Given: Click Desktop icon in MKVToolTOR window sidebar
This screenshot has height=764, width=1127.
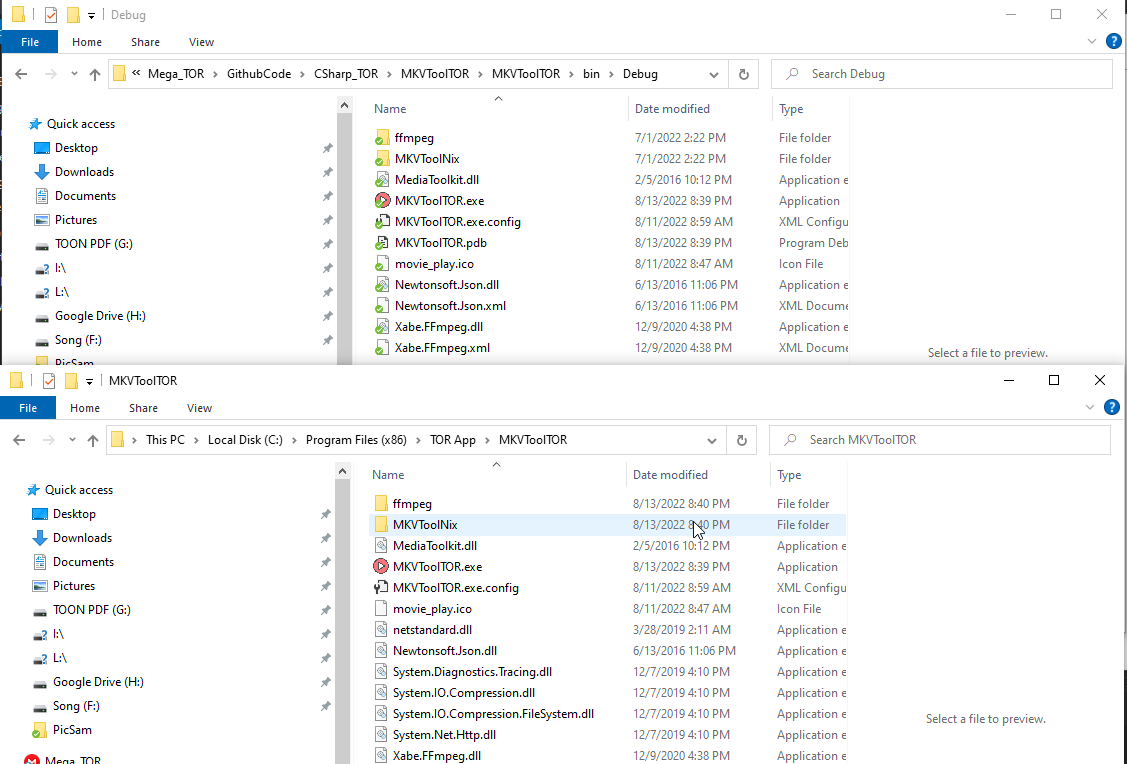Looking at the screenshot, I should tap(40, 514).
